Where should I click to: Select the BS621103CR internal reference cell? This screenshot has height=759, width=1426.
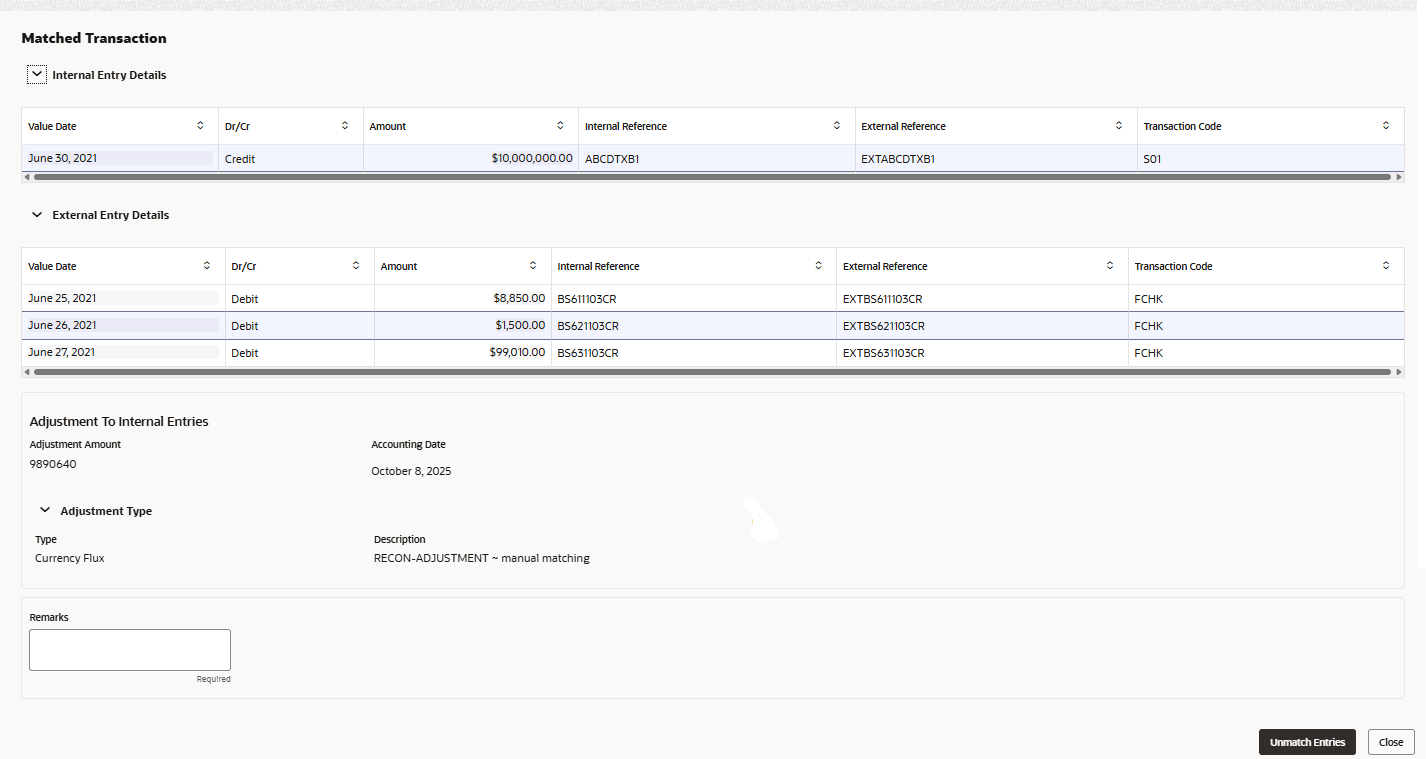pyautogui.click(x=694, y=325)
